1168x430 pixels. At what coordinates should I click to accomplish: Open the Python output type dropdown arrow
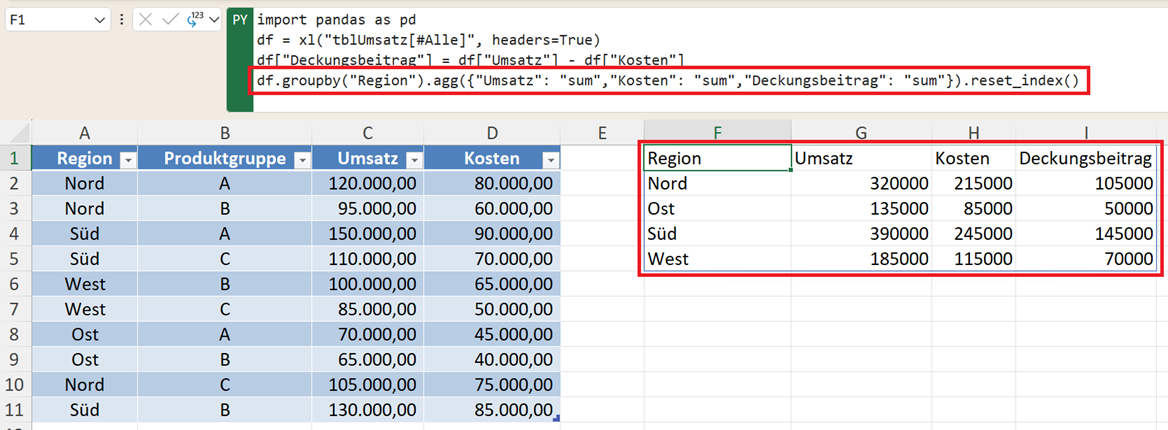213,20
